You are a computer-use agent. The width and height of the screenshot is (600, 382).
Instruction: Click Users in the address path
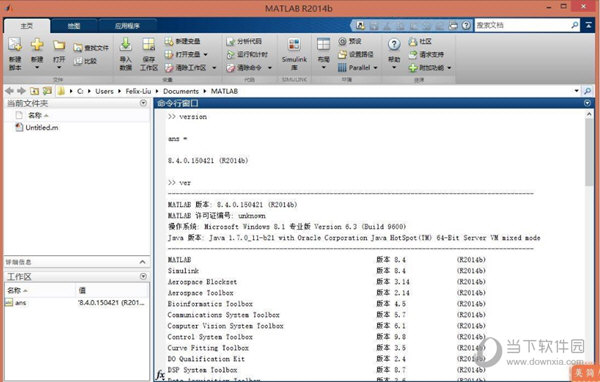[x=104, y=91]
